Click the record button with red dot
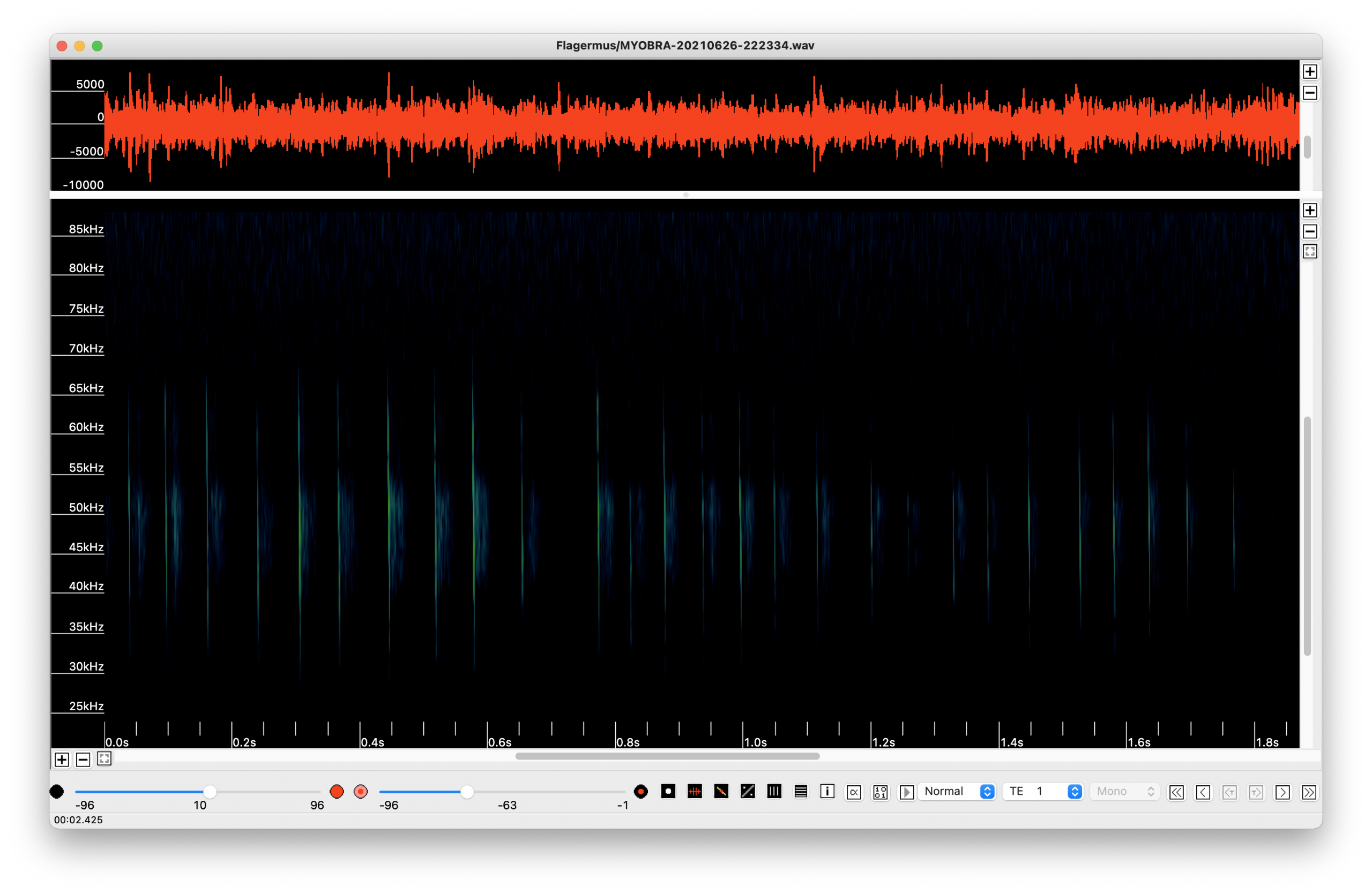Image resolution: width=1372 pixels, height=894 pixels. (x=640, y=792)
